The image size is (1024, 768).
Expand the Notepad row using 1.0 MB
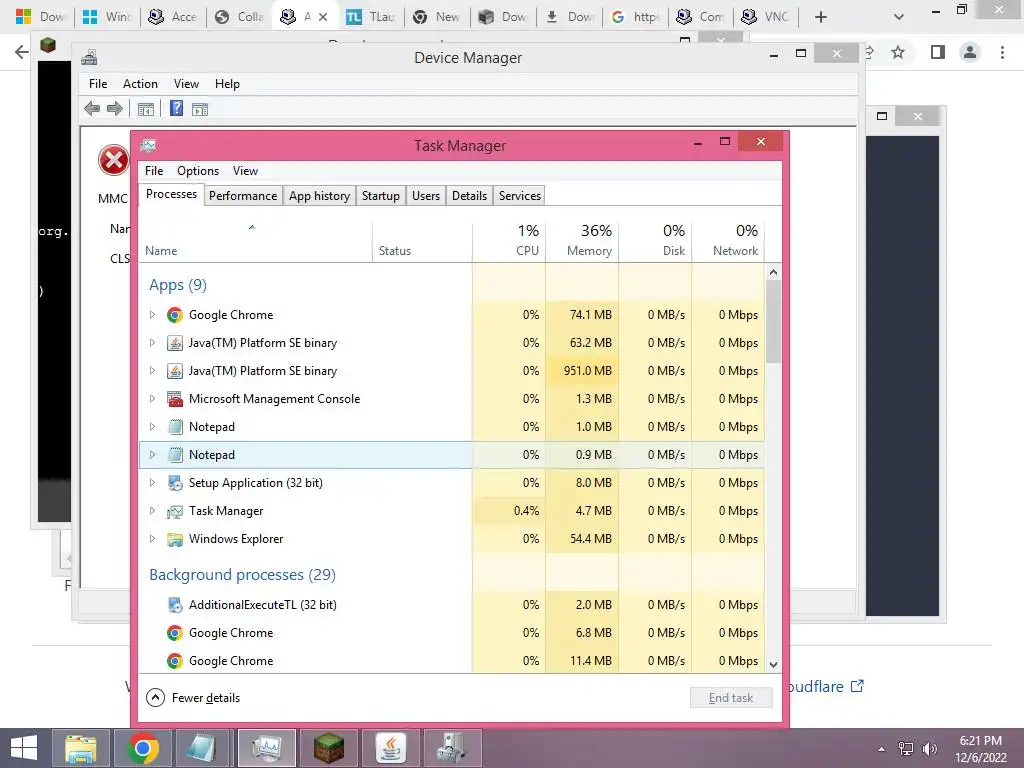click(x=152, y=426)
